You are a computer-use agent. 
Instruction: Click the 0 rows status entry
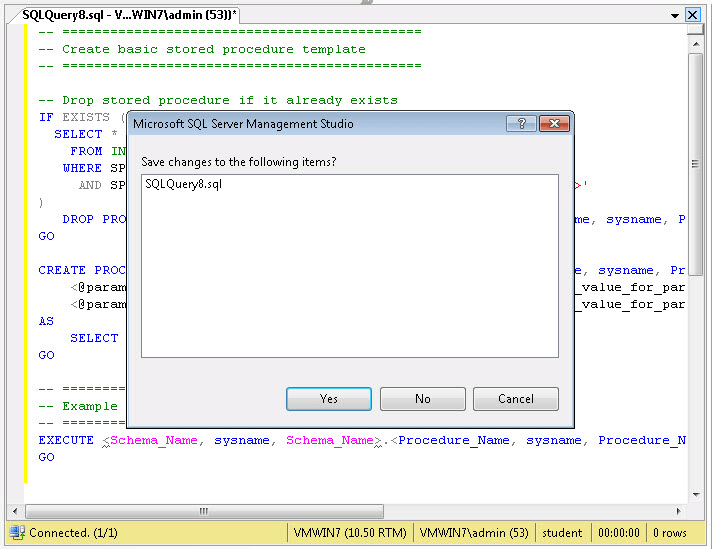point(669,533)
